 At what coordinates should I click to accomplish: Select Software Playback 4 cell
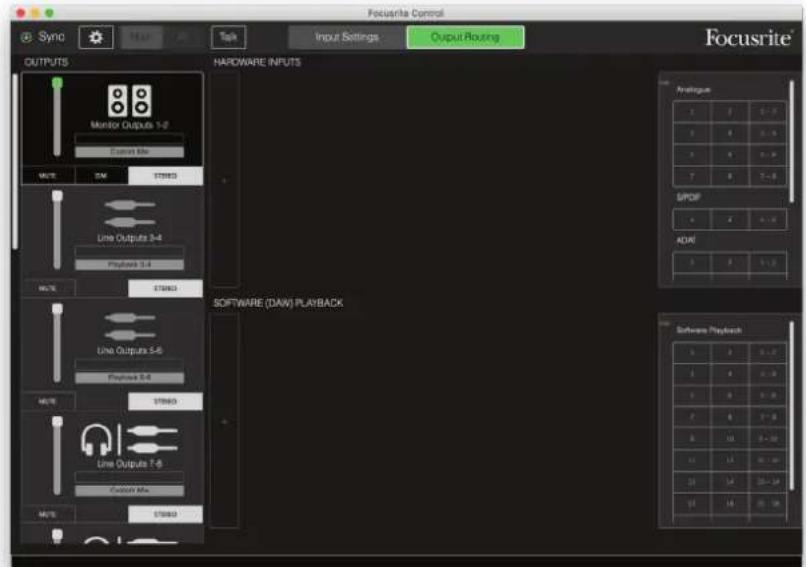pyautogui.click(x=730, y=374)
